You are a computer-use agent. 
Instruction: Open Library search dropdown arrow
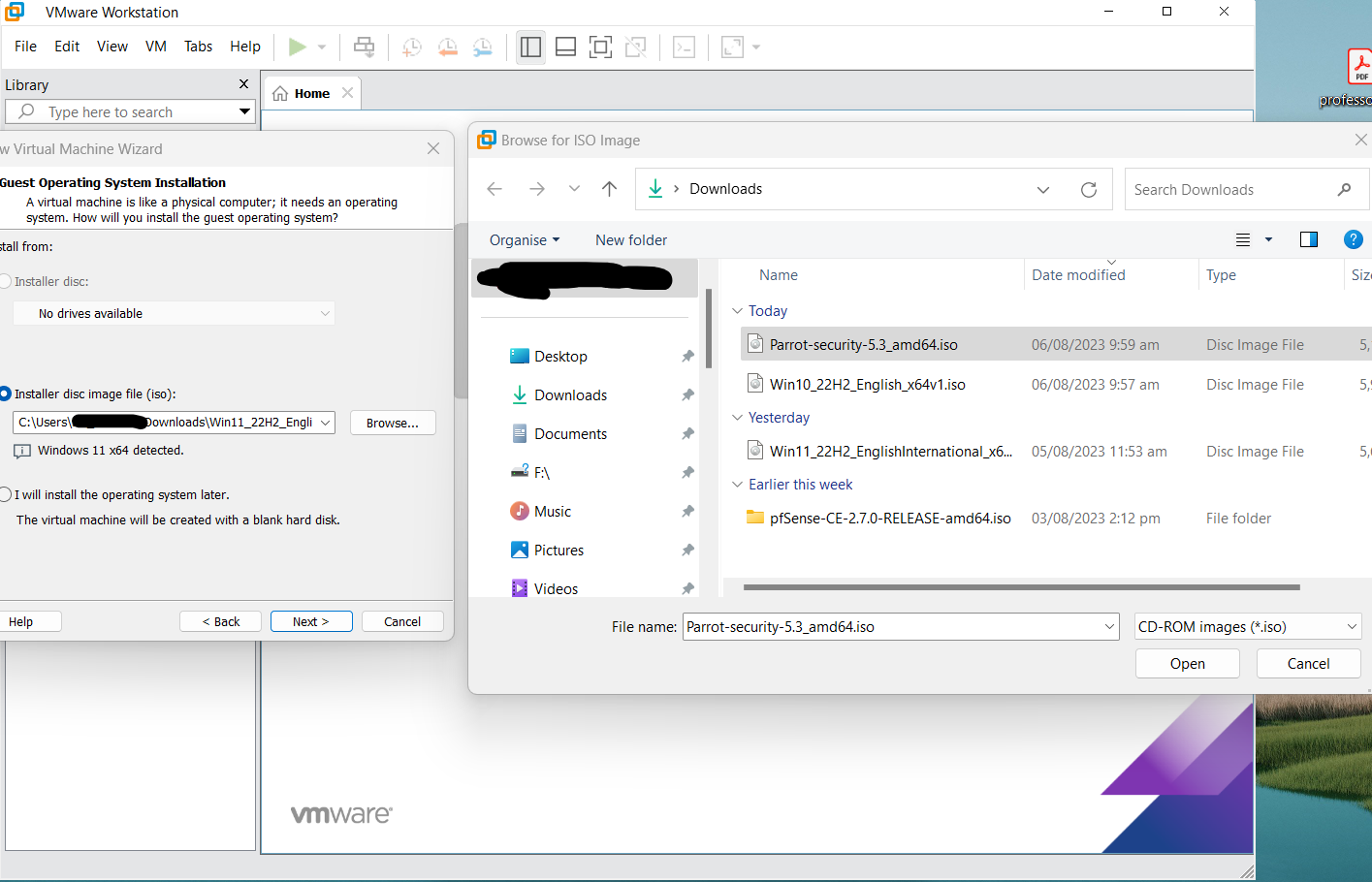click(245, 111)
